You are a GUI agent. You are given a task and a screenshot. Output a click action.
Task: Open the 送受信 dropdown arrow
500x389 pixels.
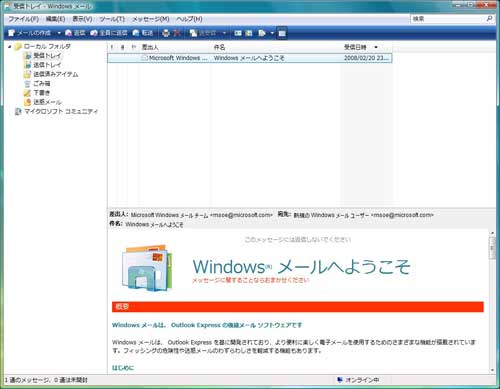[x=224, y=33]
